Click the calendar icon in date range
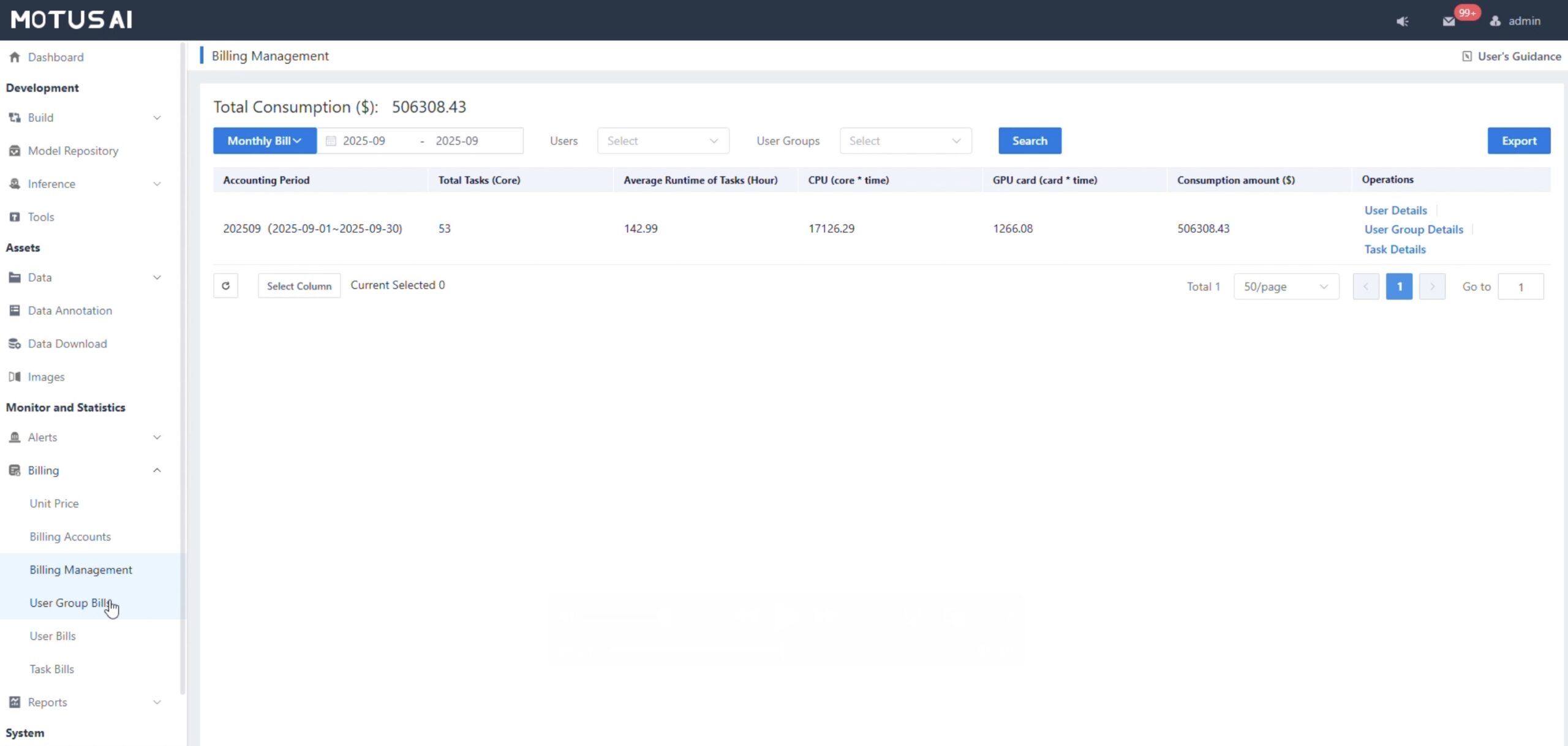 click(331, 141)
